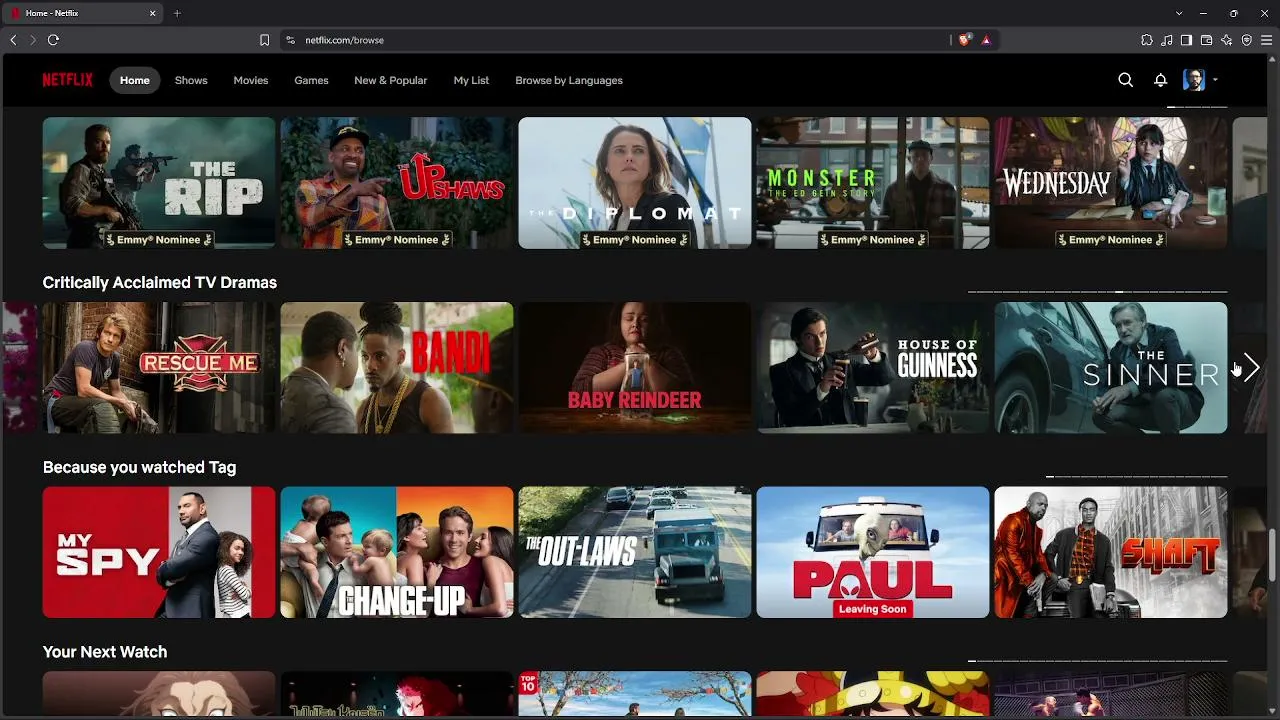Open My List page
The image size is (1280, 720).
(x=471, y=80)
